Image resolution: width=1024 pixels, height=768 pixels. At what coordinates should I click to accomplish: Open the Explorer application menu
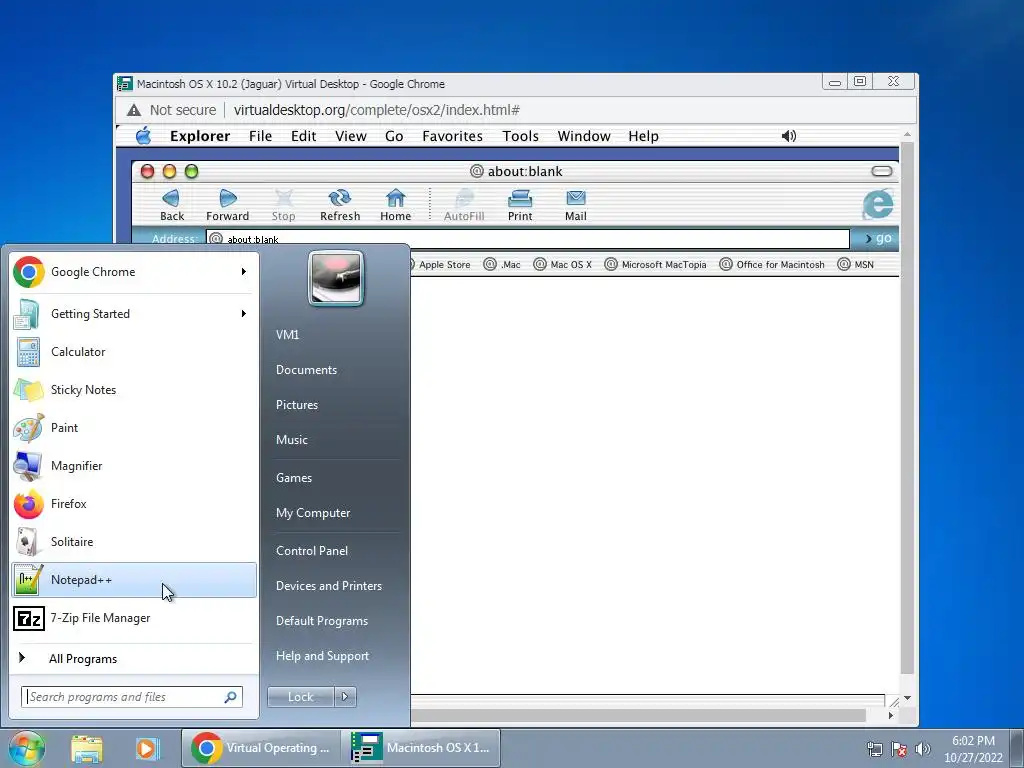[x=200, y=136]
